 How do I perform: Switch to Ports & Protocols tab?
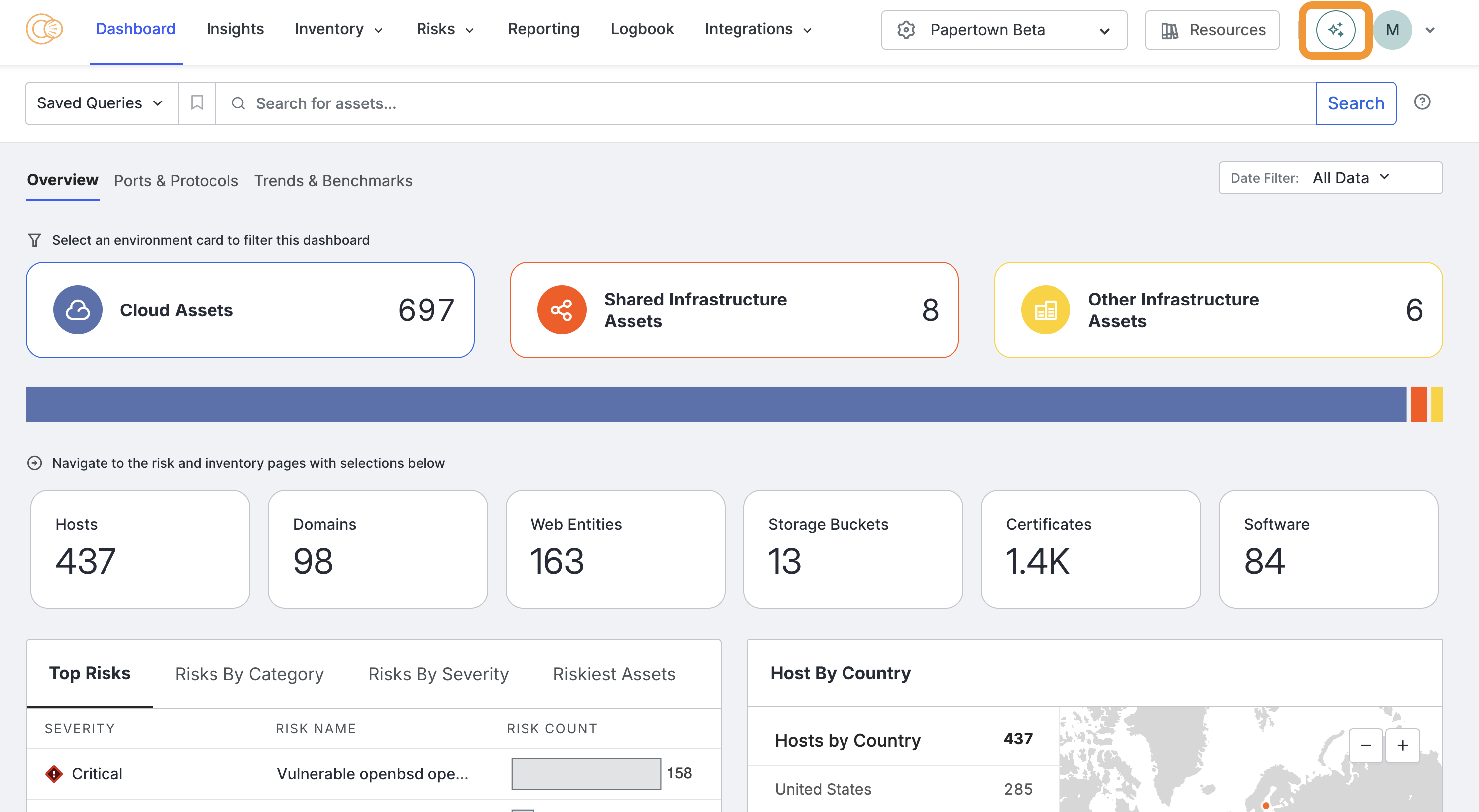(176, 181)
